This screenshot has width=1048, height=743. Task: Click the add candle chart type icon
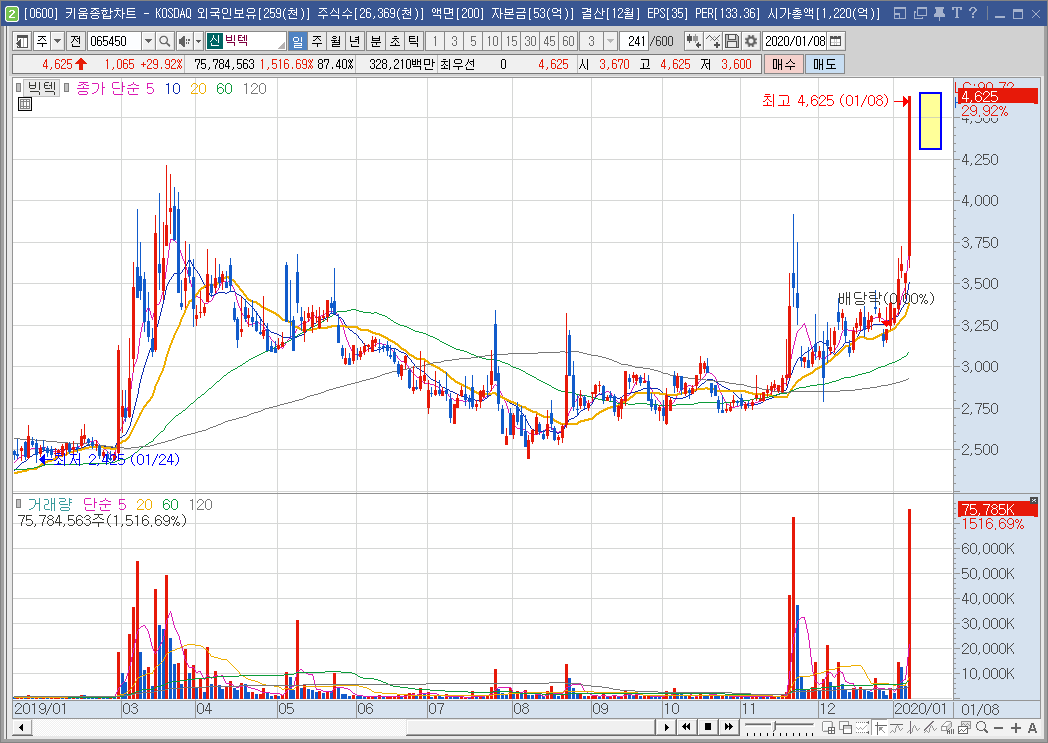(693, 41)
